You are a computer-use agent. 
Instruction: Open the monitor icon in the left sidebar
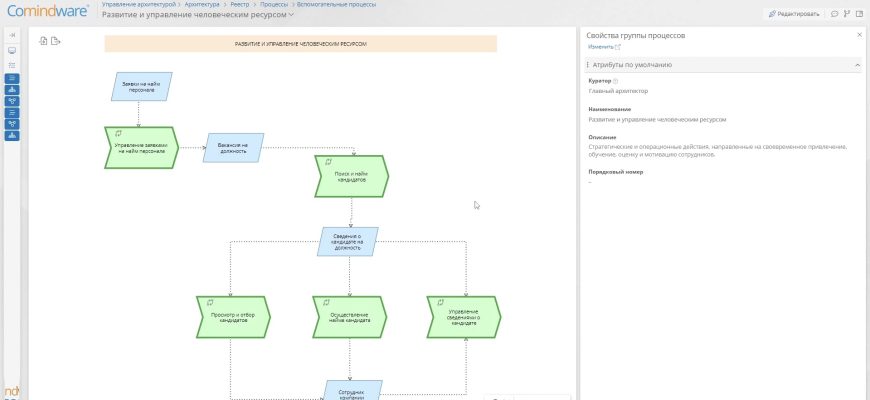point(12,49)
